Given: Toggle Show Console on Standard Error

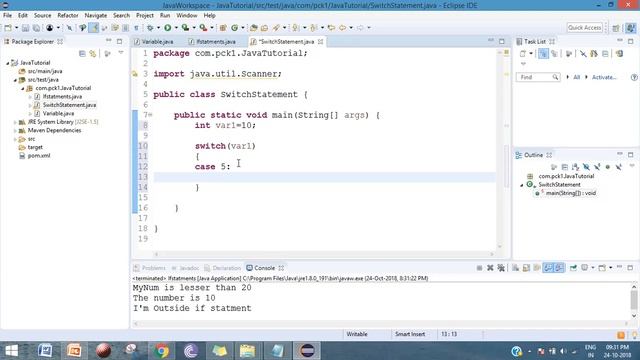Looking at the screenshot, I should 559,268.
